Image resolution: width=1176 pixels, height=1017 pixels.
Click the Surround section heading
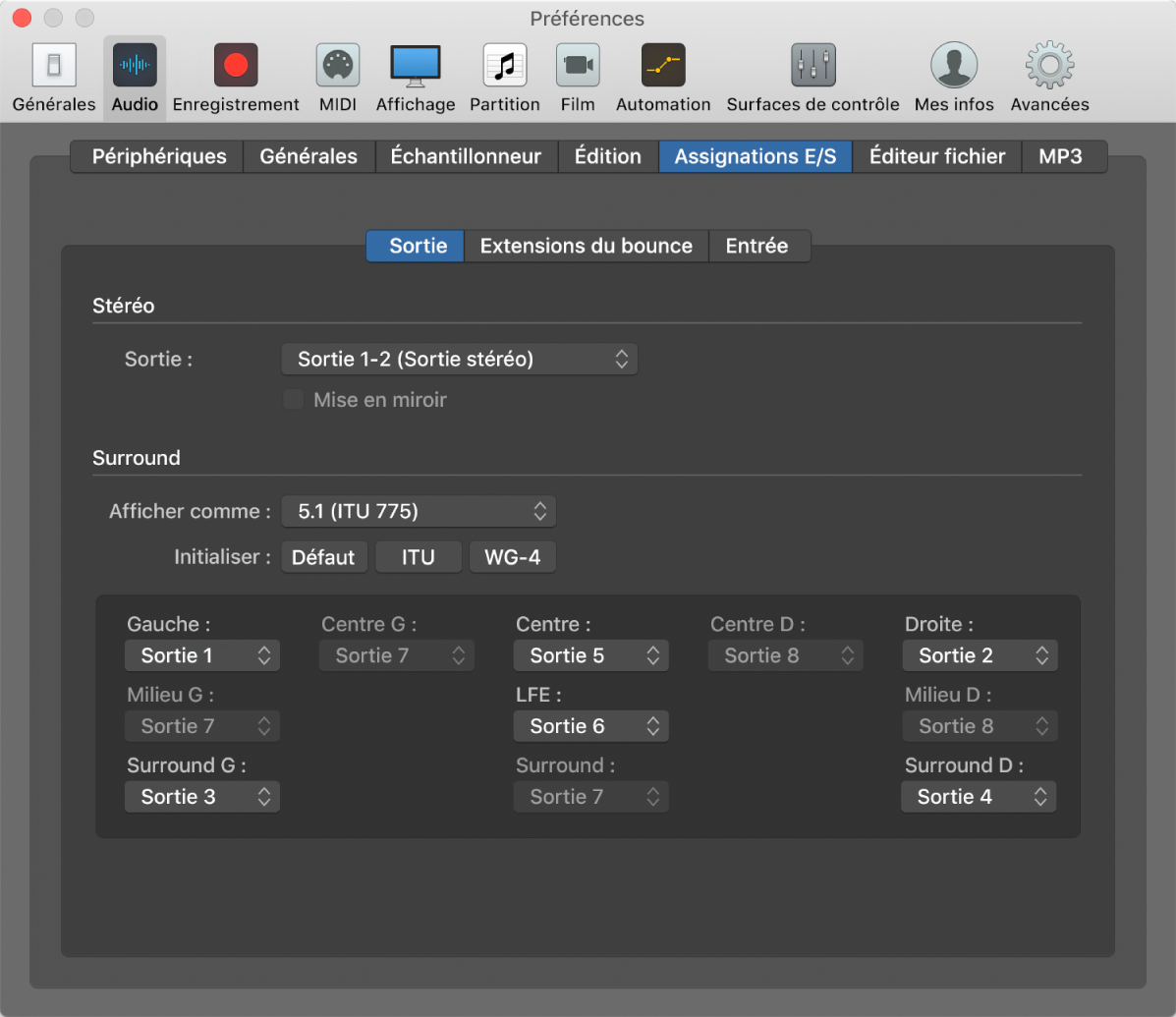click(136, 458)
